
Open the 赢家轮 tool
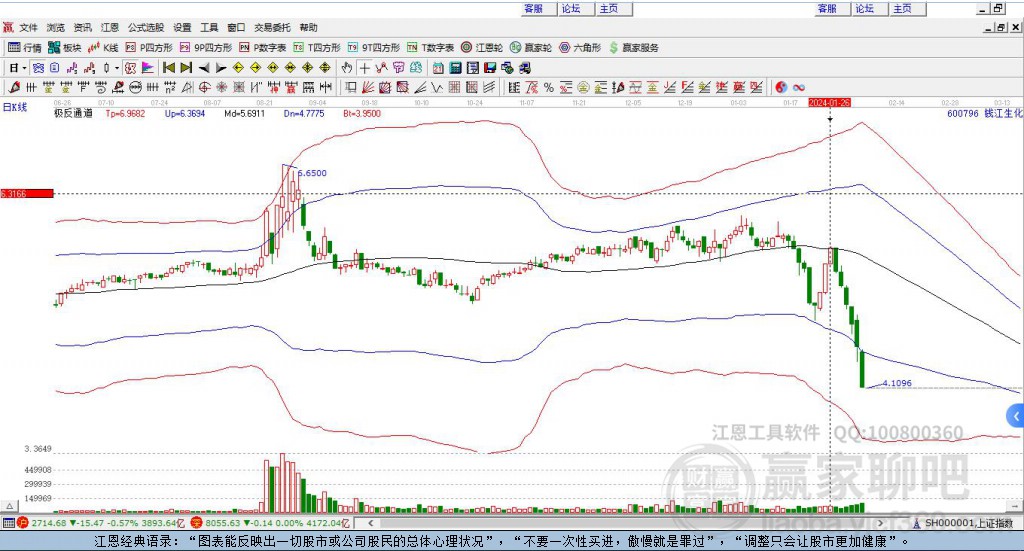coord(531,48)
